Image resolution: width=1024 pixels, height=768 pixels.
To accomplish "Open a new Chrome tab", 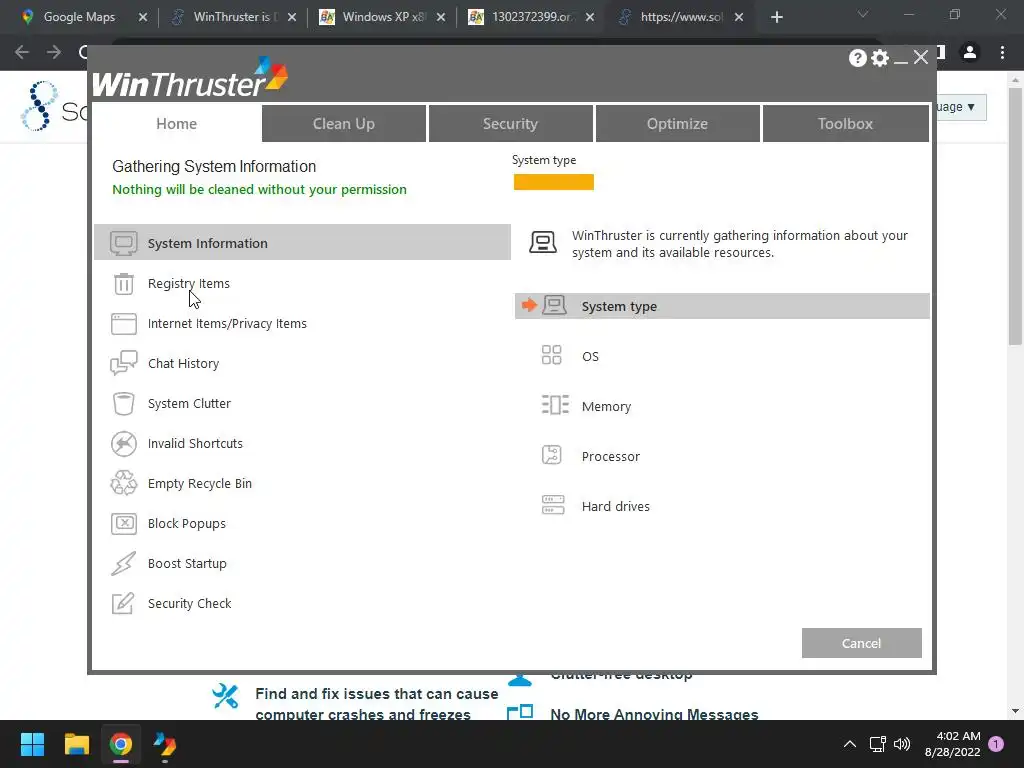I will pyautogui.click(x=776, y=18).
